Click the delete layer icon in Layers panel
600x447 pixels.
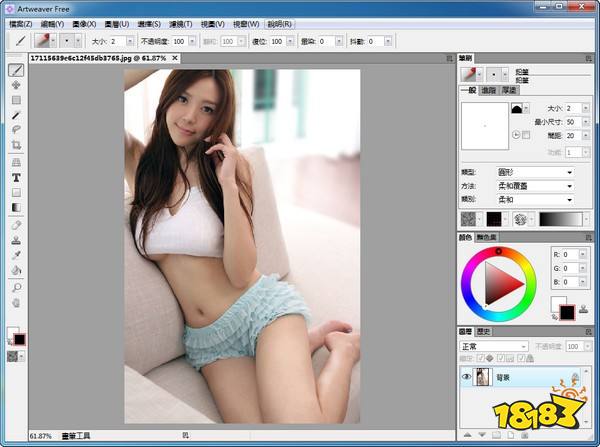tap(525, 435)
